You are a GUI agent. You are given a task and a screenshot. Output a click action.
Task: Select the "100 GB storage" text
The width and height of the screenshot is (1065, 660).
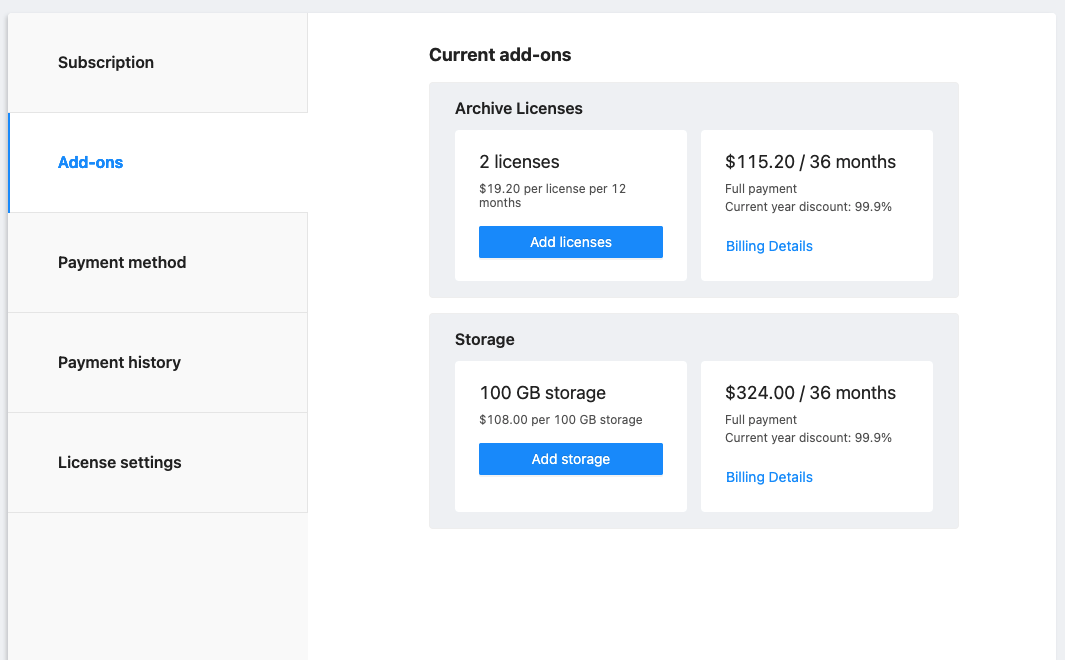[542, 393]
